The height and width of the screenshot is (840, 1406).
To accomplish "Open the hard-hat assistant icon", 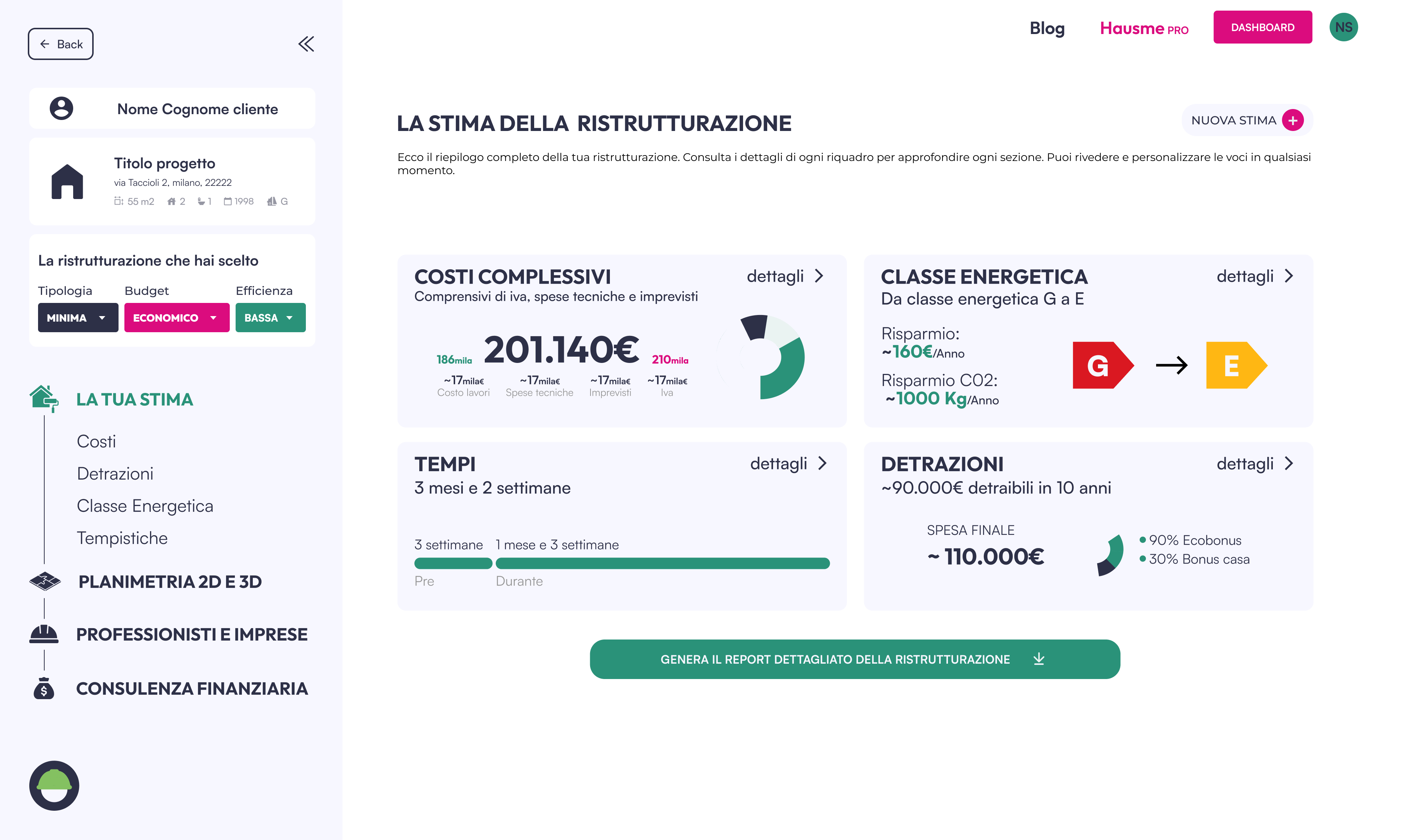I will [55, 785].
